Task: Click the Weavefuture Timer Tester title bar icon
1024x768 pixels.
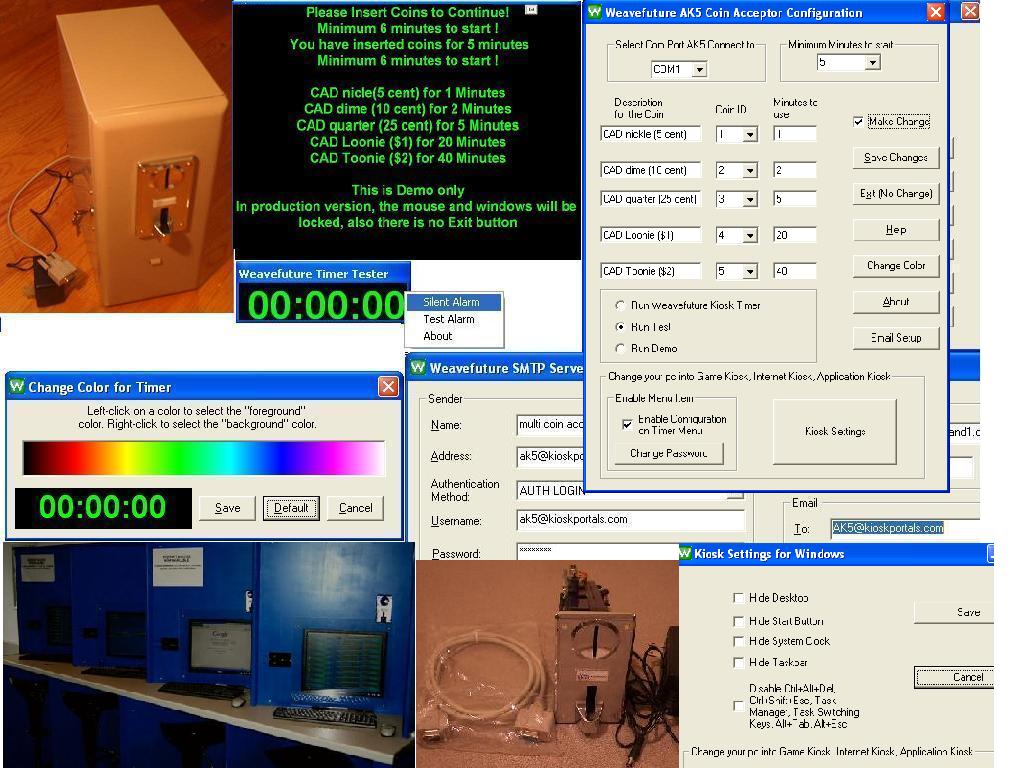Action: coord(244,273)
